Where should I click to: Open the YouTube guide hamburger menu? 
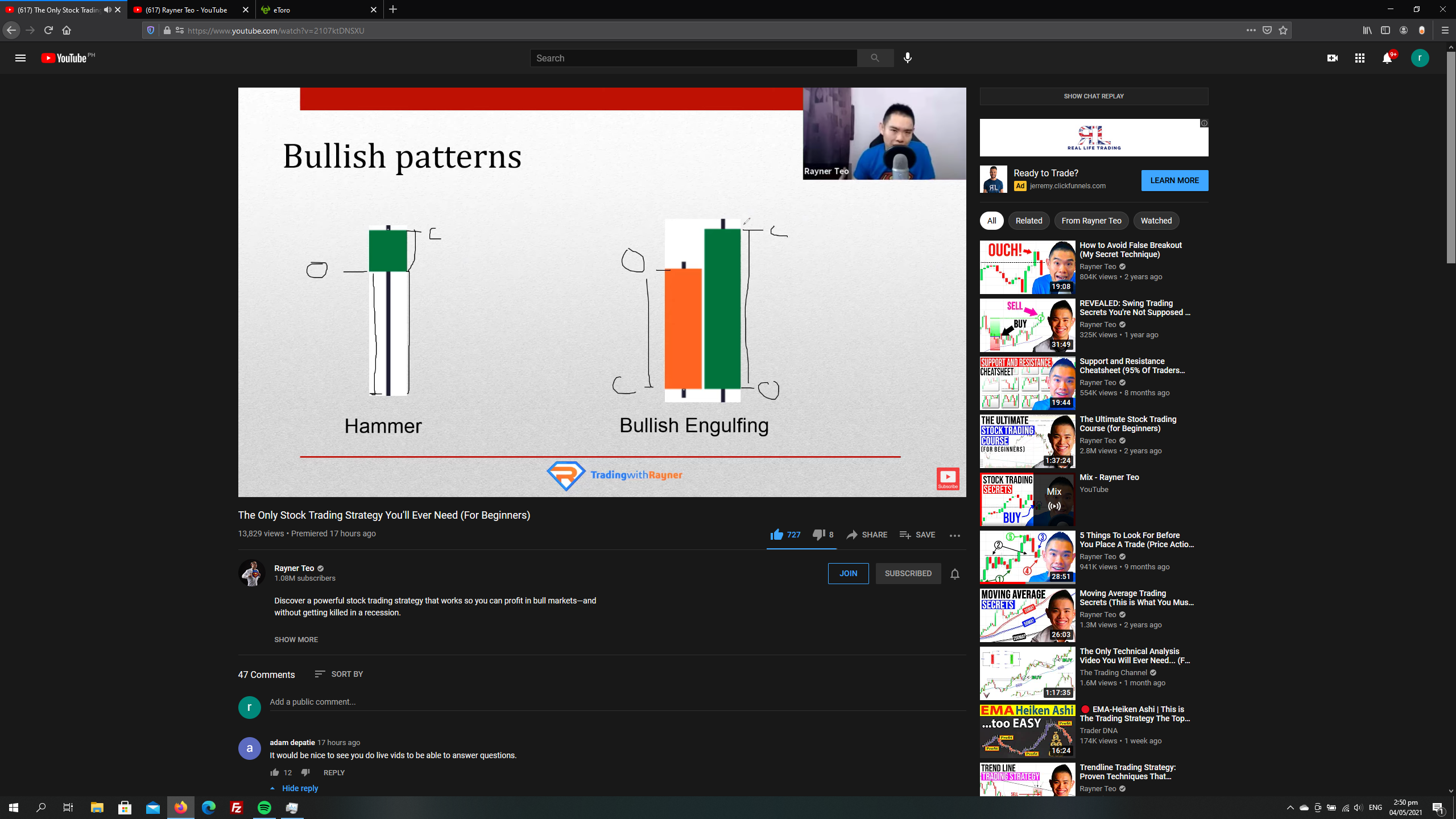(x=20, y=58)
